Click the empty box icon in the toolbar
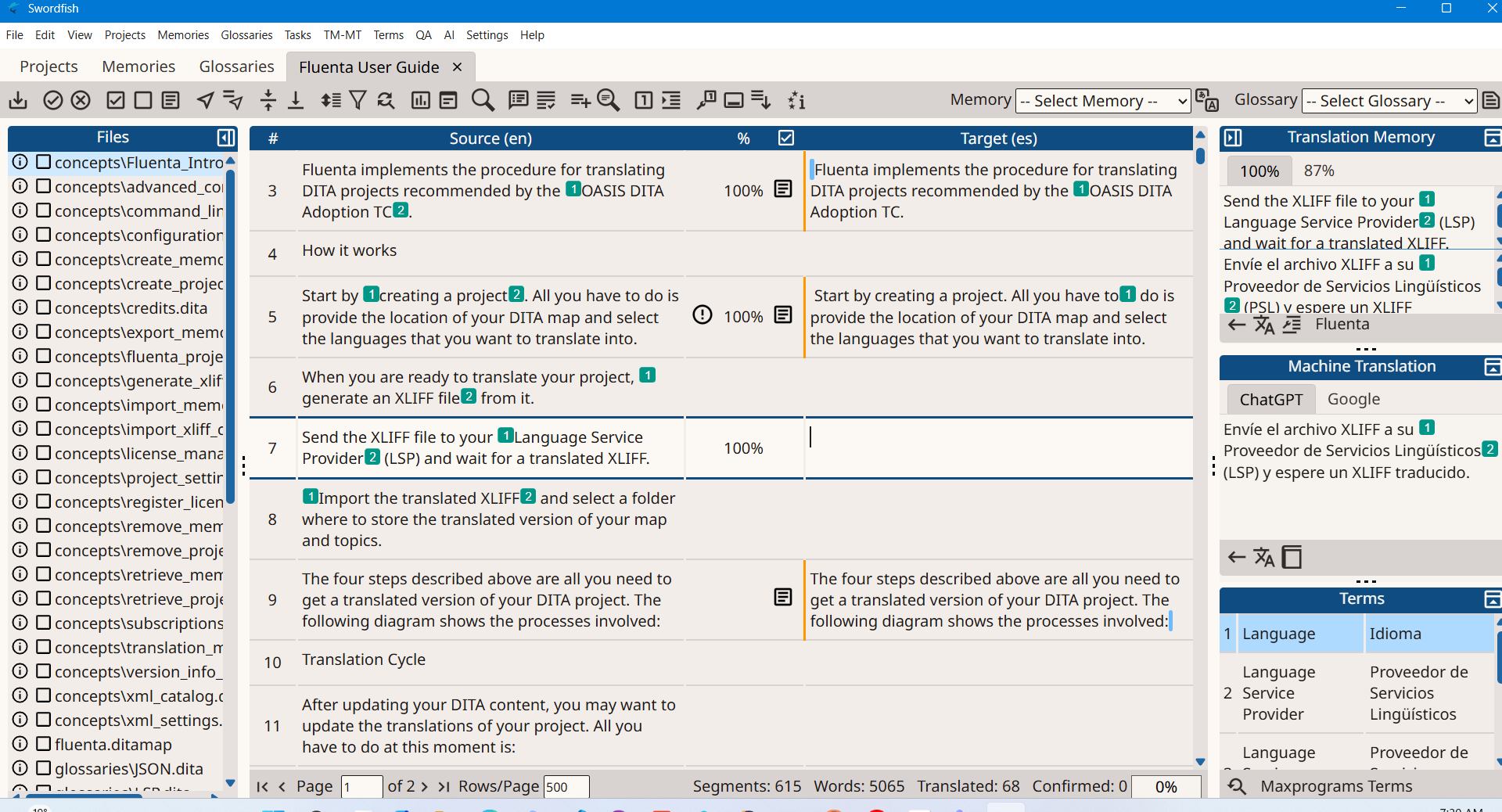The height and width of the screenshot is (812, 1502). click(143, 100)
